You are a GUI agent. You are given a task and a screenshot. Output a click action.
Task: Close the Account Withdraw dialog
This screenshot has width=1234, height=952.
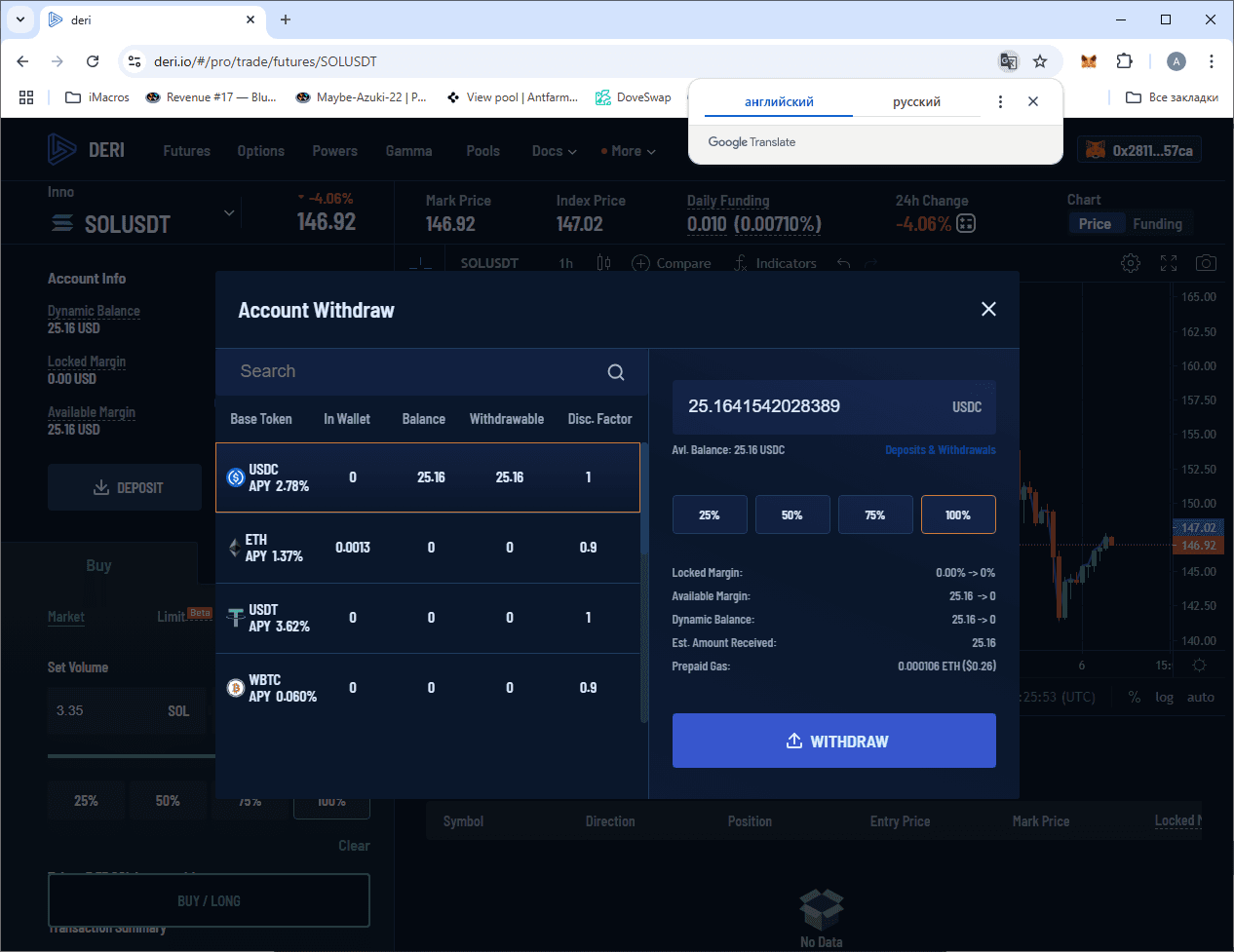[x=988, y=309]
